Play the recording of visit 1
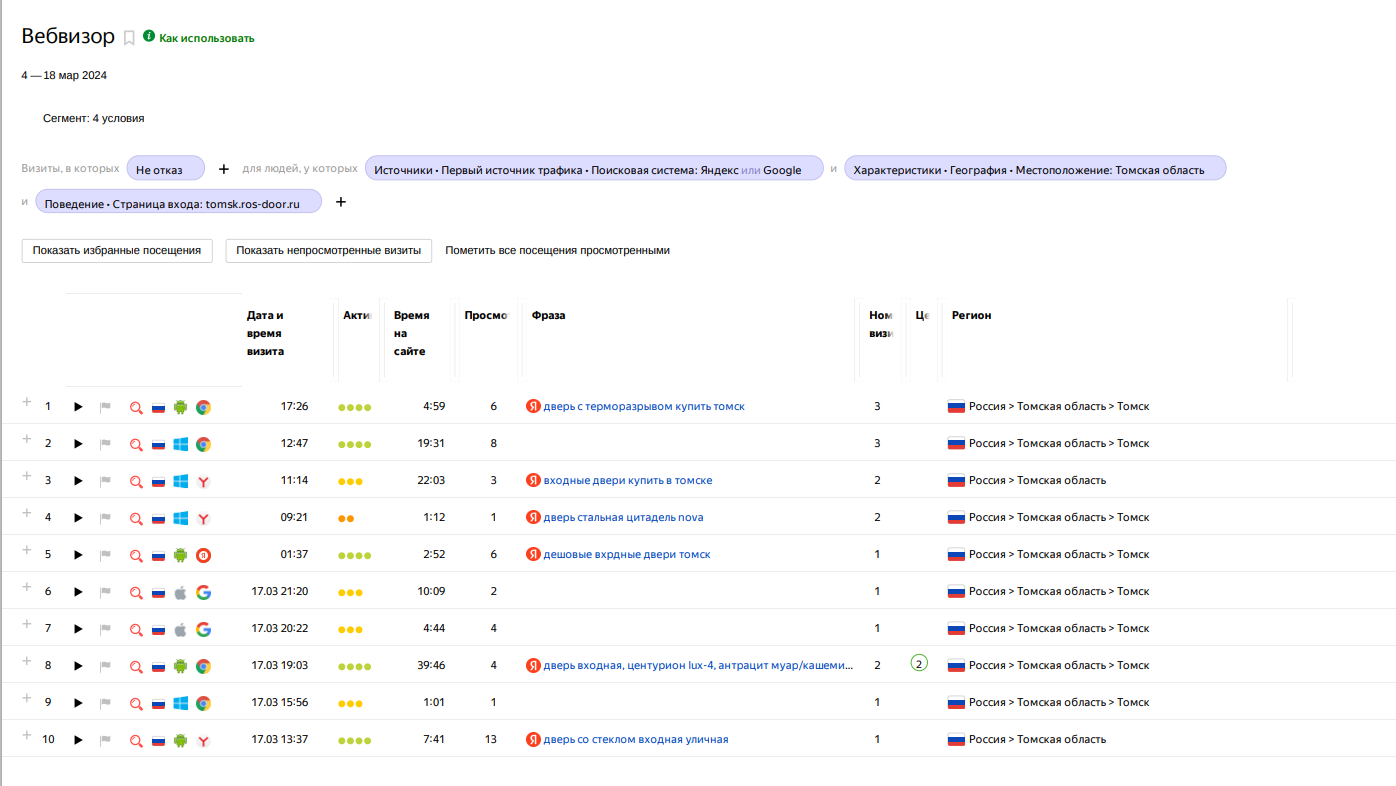The image size is (1396, 786). pos(78,407)
